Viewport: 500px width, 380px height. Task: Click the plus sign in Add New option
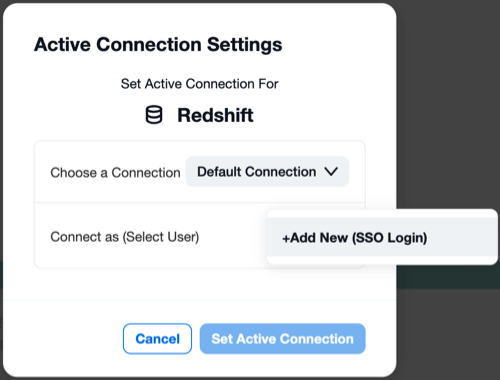coord(286,239)
